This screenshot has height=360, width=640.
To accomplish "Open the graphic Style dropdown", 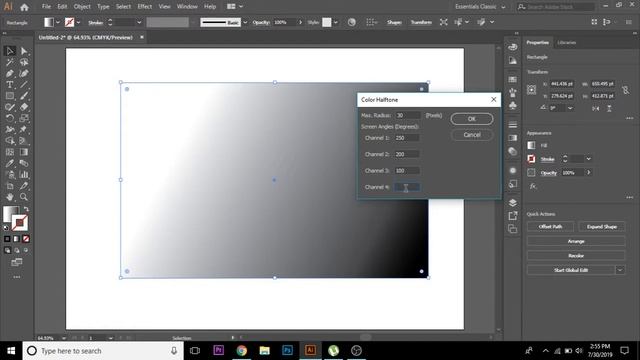I will coord(336,22).
